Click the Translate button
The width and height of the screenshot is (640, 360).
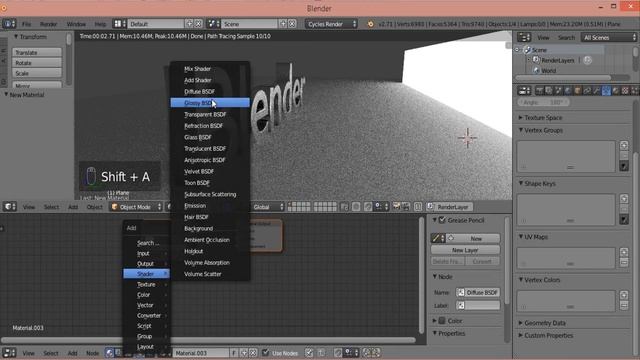coord(37,52)
